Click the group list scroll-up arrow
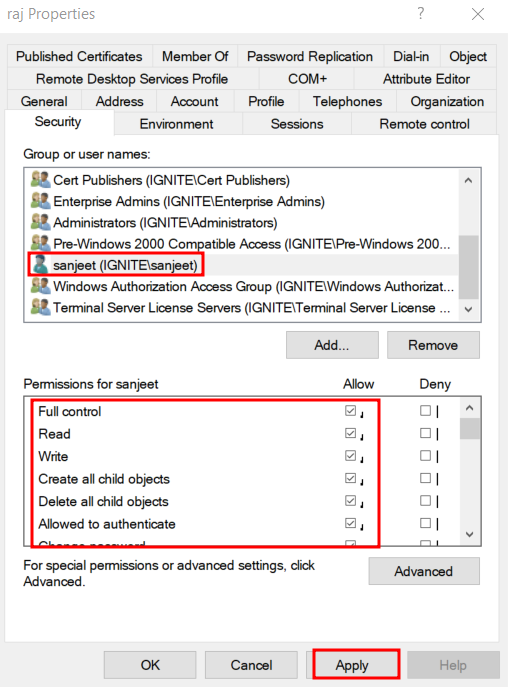 tap(468, 180)
